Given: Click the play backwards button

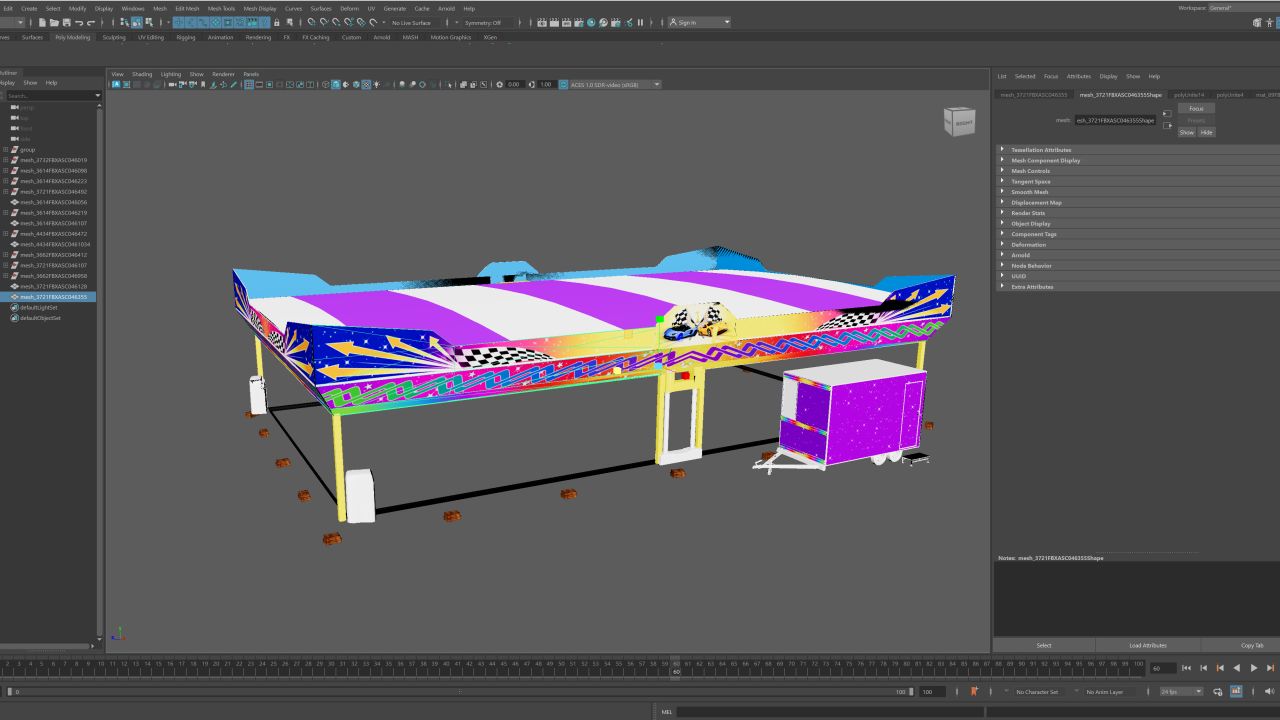Looking at the screenshot, I should click(1236, 668).
